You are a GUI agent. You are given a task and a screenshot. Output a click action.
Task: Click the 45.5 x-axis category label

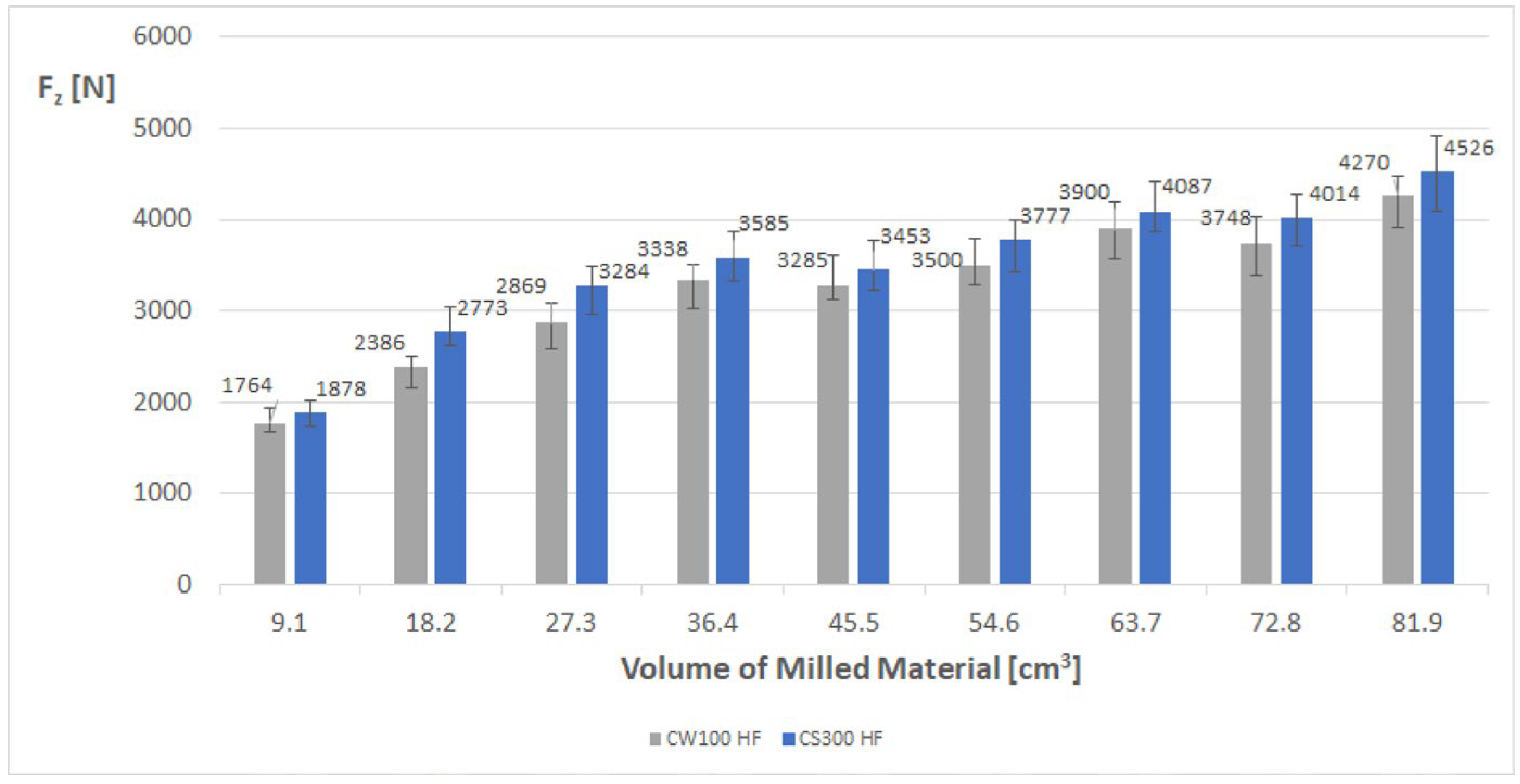click(853, 623)
